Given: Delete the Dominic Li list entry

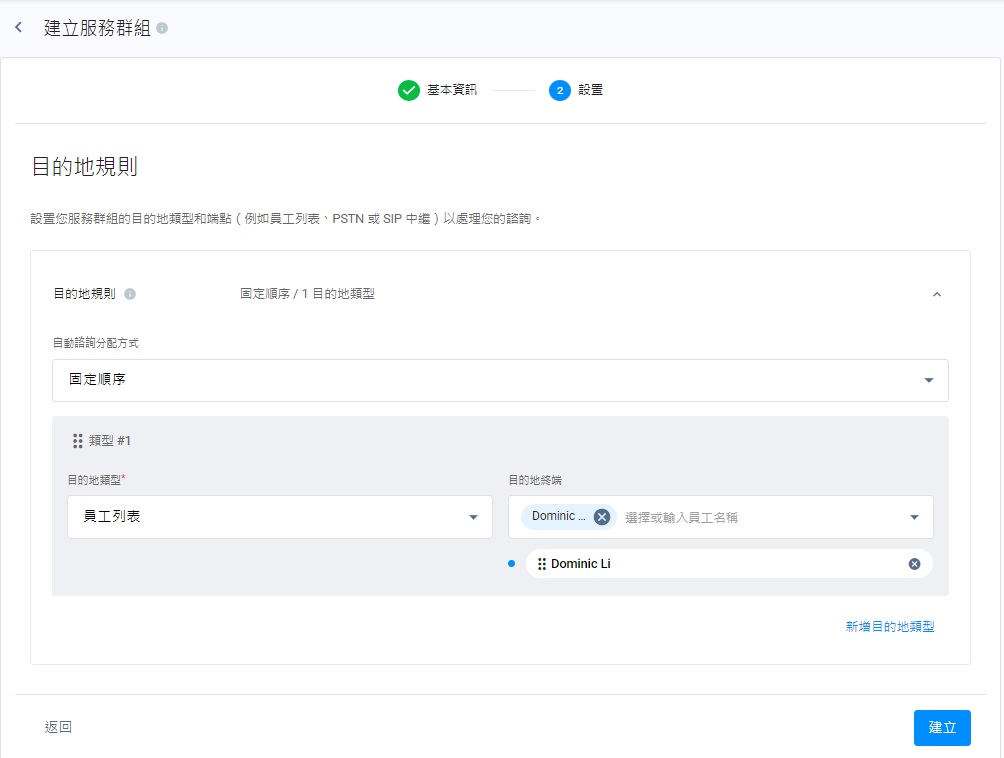Looking at the screenshot, I should (x=914, y=564).
